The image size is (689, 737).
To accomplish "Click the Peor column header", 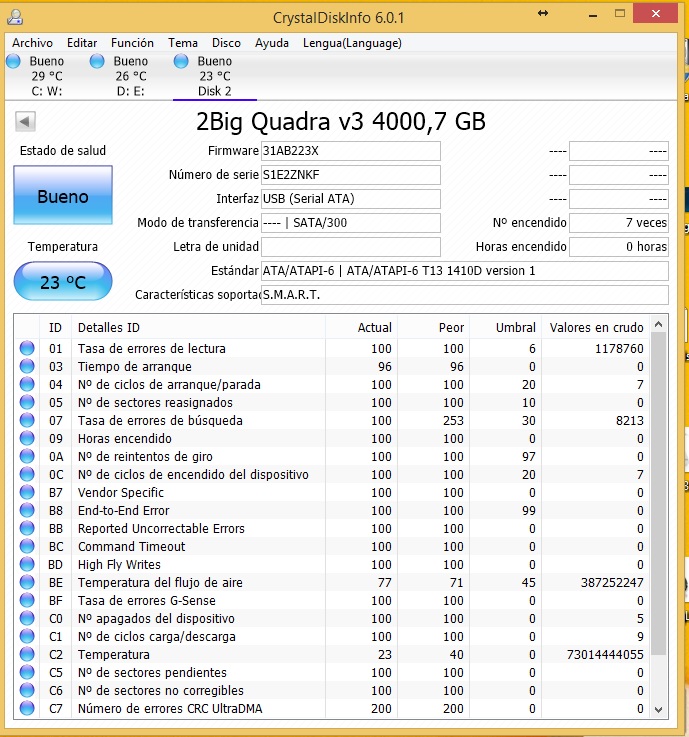I will tap(434, 328).
